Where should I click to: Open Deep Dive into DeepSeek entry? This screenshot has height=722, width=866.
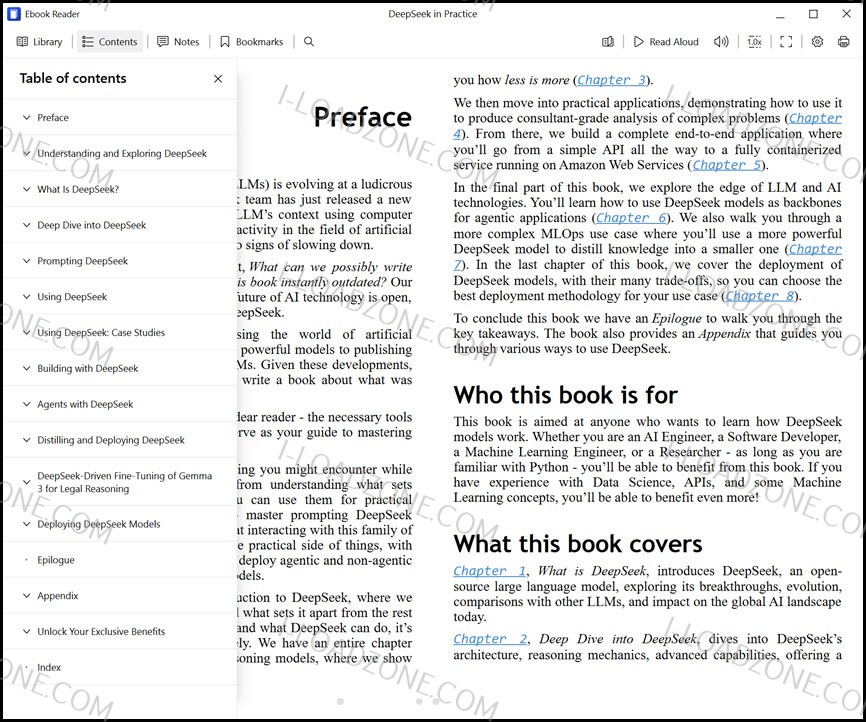click(92, 225)
